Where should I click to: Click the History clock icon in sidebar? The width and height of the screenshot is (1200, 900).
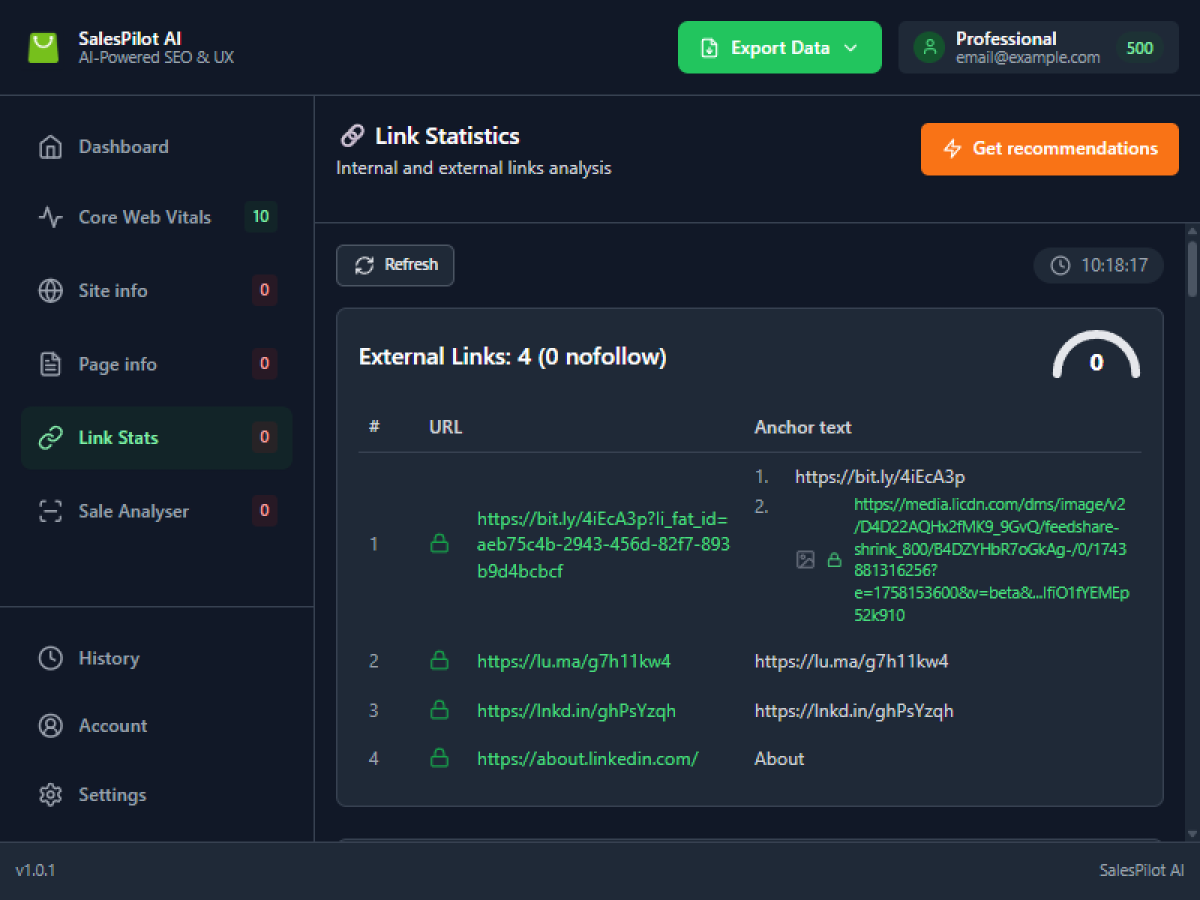coord(50,658)
